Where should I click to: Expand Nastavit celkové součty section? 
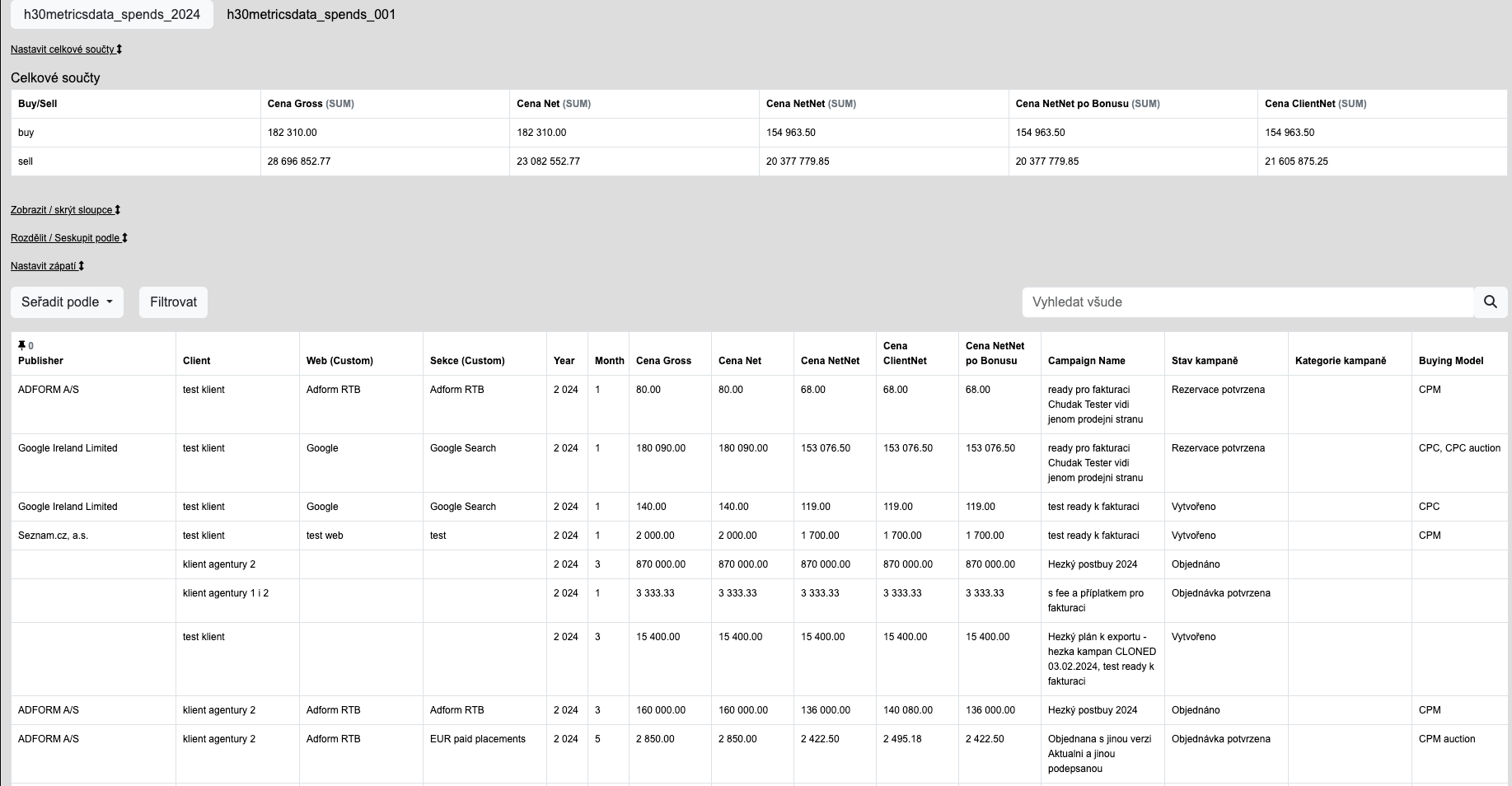[x=66, y=49]
